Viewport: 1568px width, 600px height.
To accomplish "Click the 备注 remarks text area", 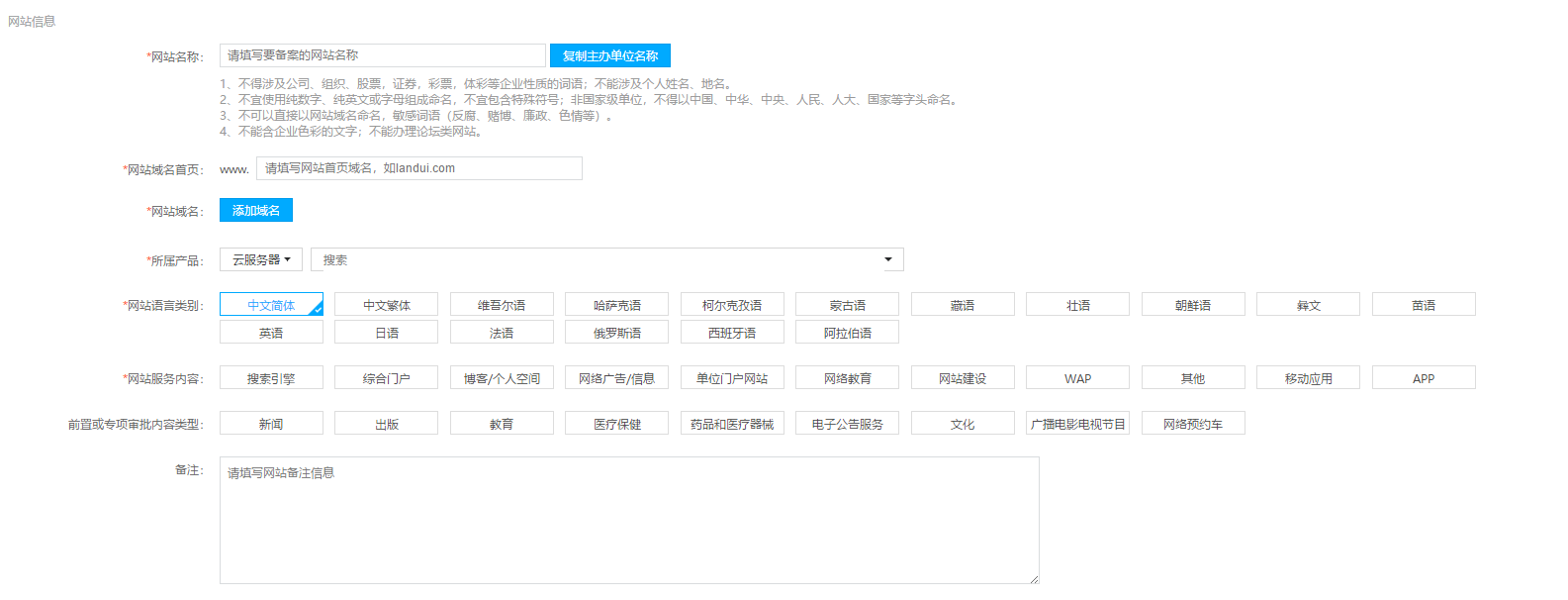I will 628,520.
